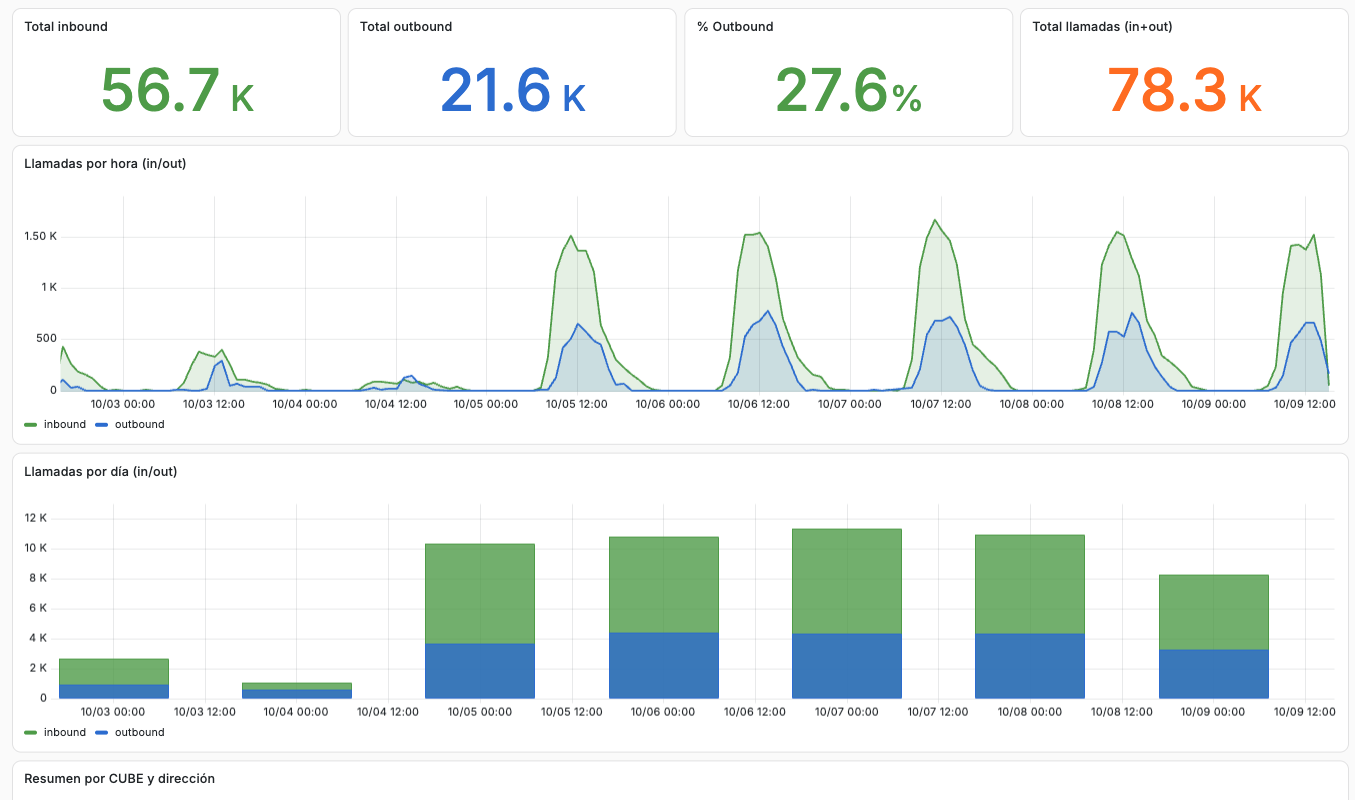
Task: Open the Total llamadas (in+out) panel menu
Action: 1102,27
